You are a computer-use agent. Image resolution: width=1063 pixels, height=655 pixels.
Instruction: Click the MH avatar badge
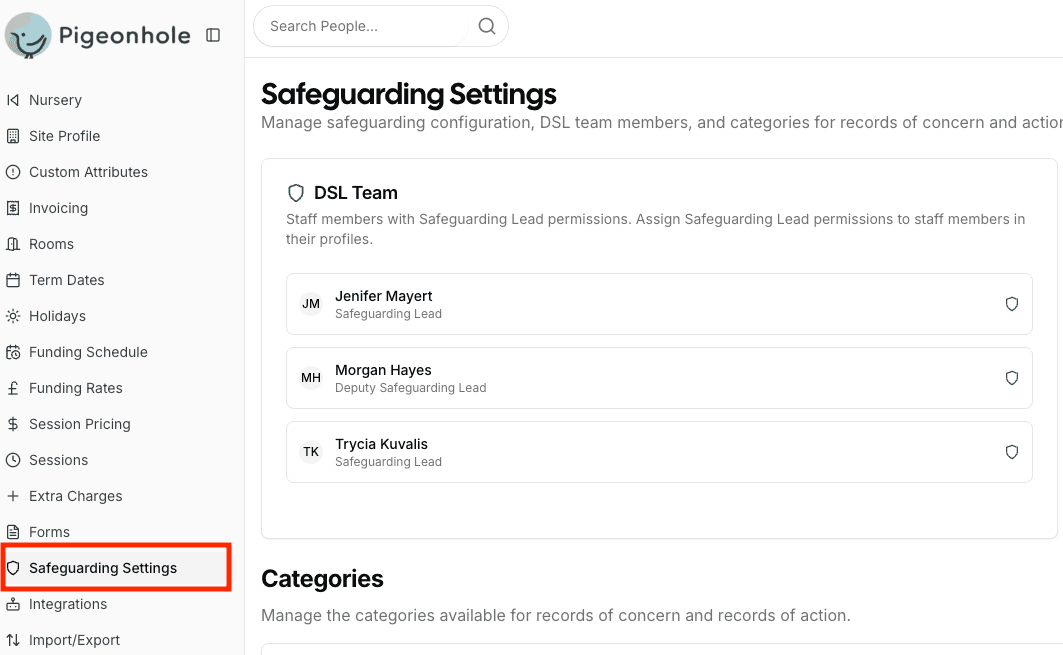(311, 378)
